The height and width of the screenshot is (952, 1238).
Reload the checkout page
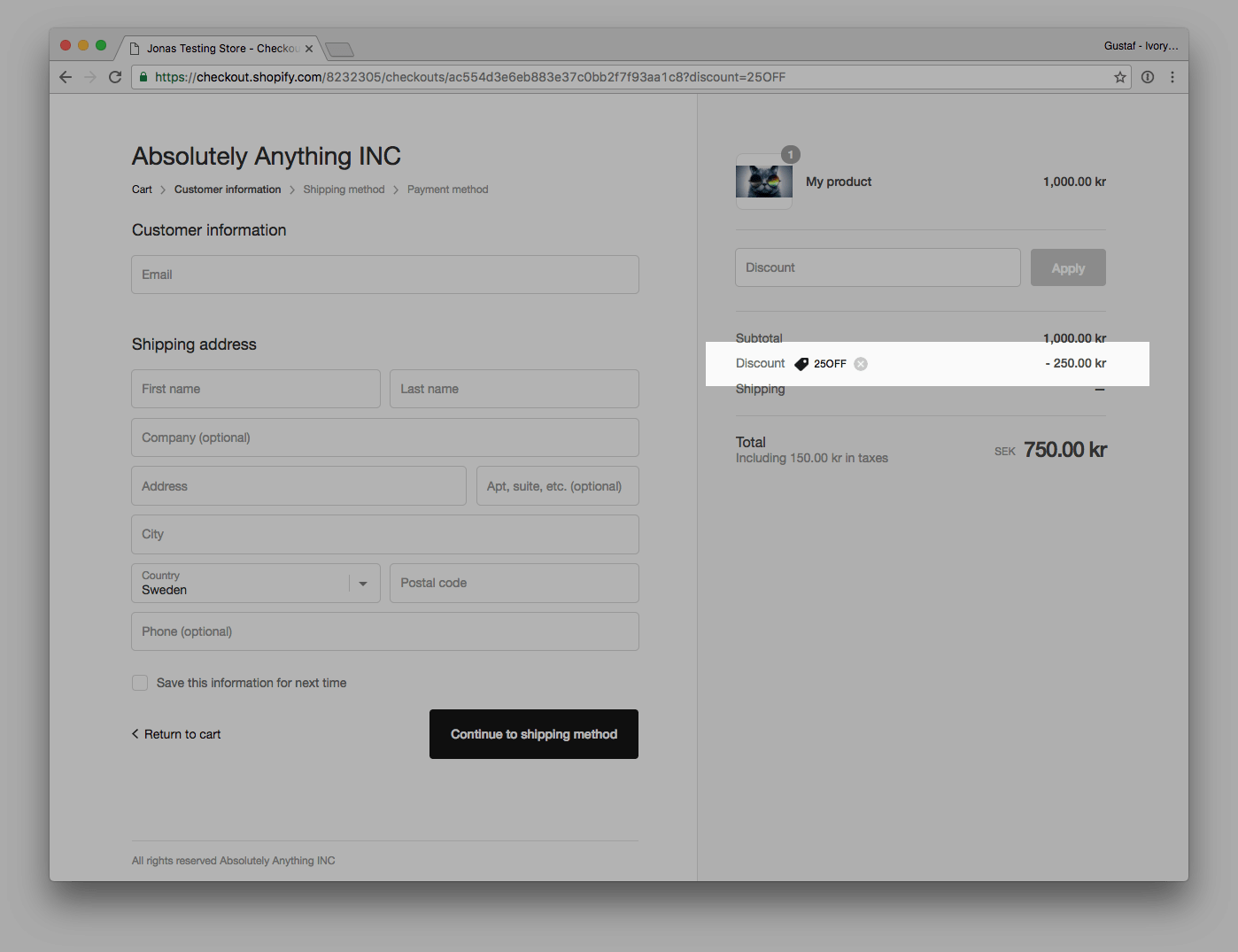click(115, 77)
